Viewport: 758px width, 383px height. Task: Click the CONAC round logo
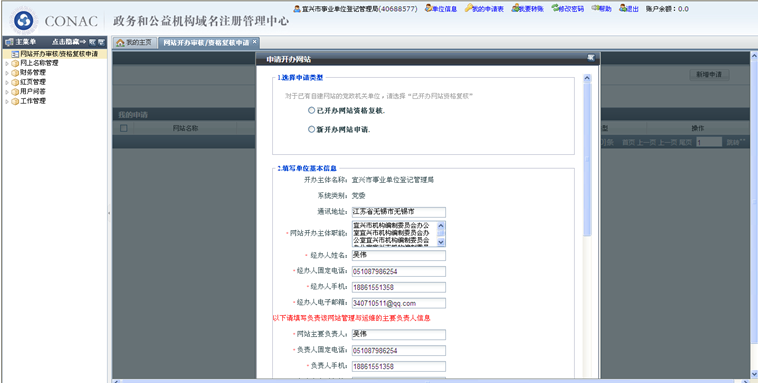pos(23,21)
